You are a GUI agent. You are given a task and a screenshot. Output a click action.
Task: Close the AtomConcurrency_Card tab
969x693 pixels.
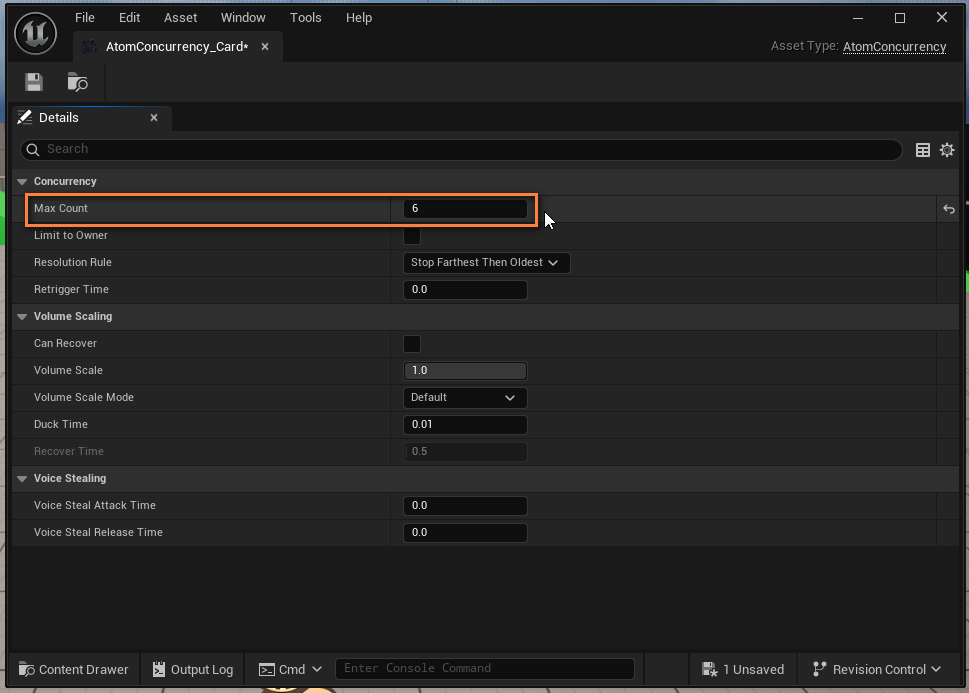pos(264,47)
